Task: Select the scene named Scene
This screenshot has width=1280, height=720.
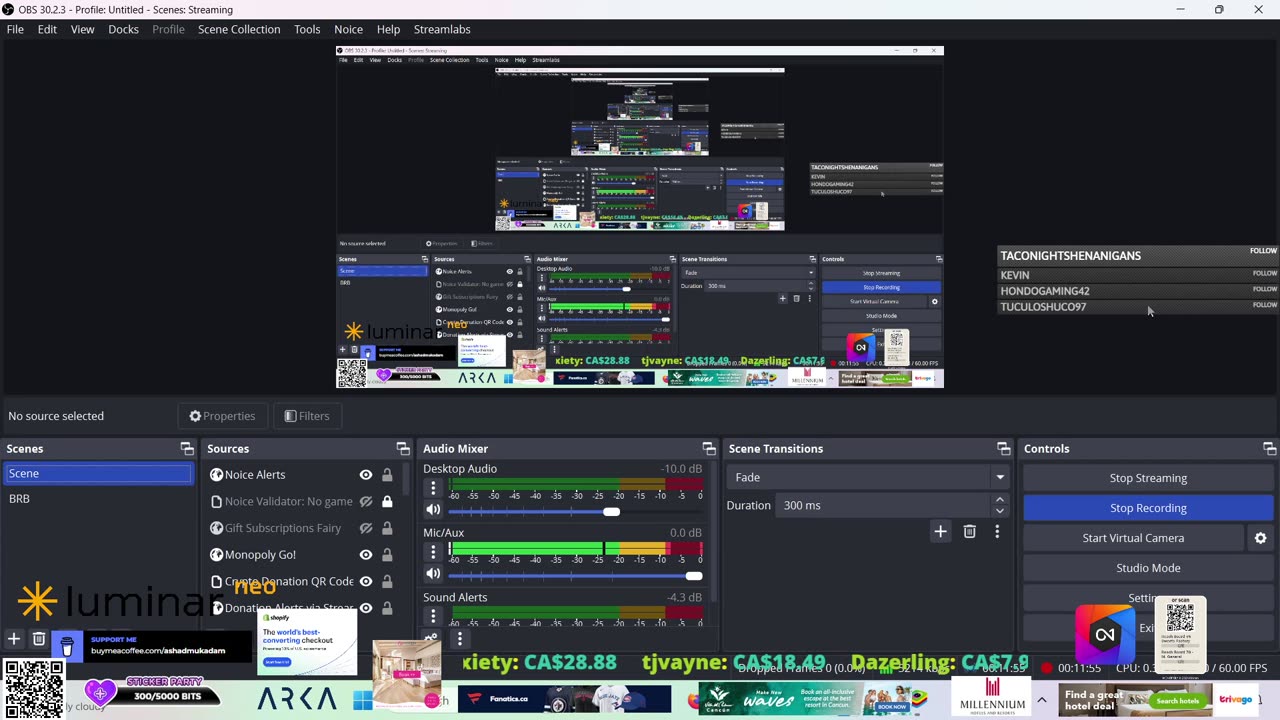Action: tap(98, 474)
